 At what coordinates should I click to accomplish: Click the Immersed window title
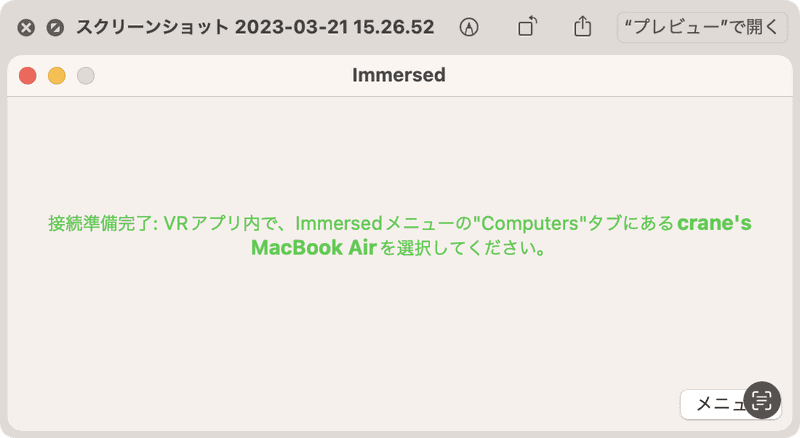point(399,76)
